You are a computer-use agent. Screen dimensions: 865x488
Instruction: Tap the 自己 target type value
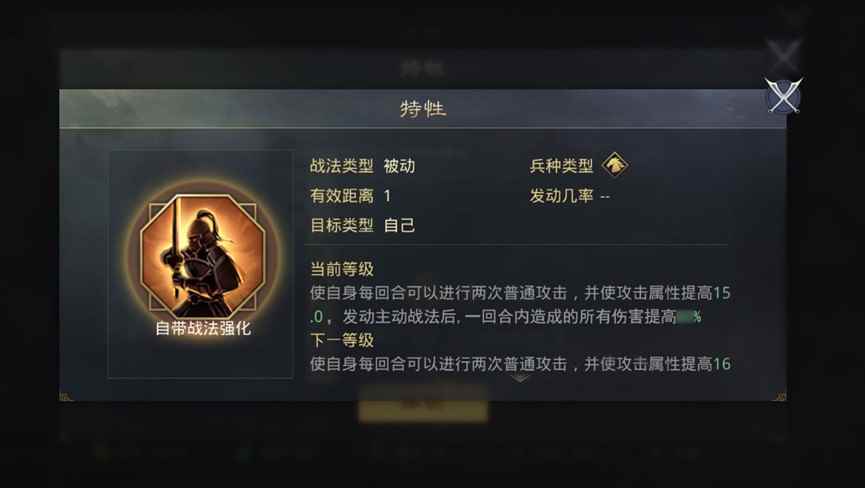coord(399,225)
